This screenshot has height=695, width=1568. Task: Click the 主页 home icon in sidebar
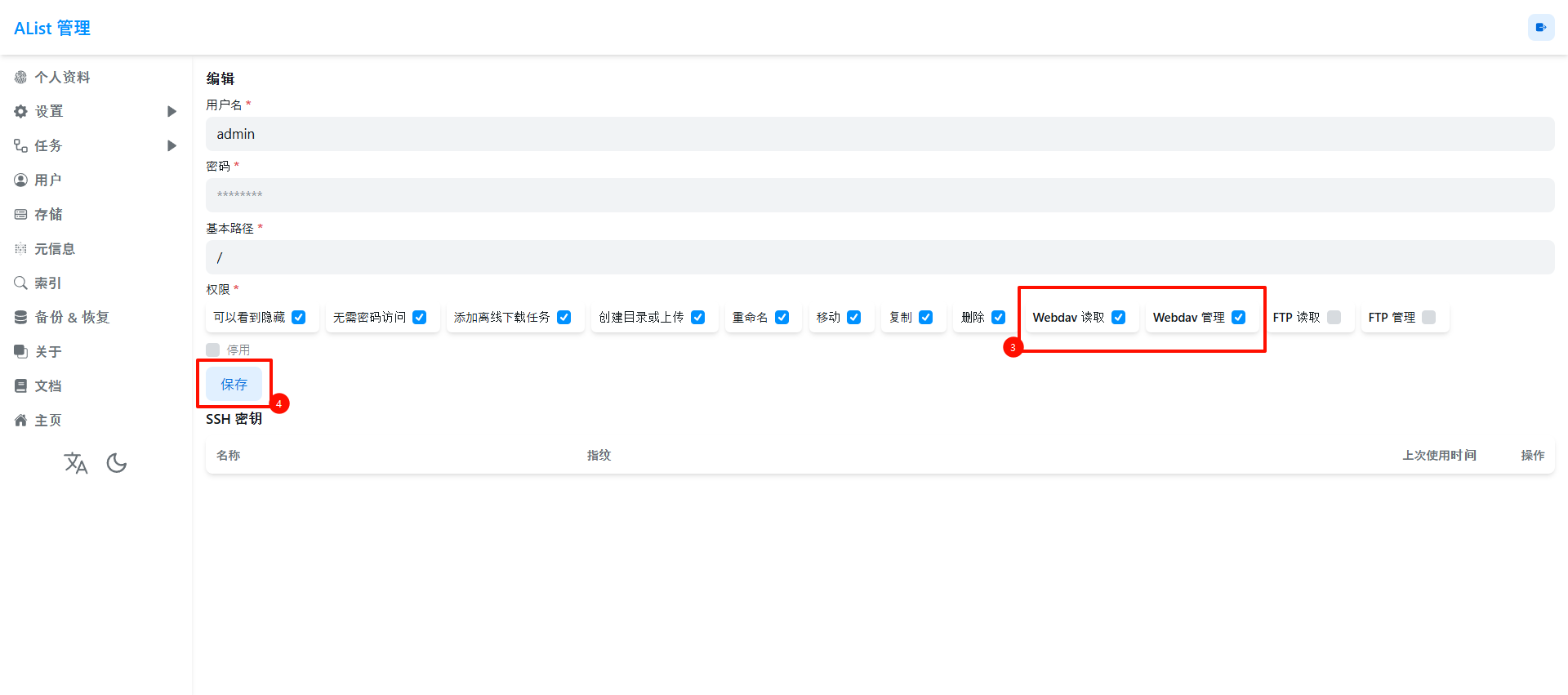coord(21,421)
